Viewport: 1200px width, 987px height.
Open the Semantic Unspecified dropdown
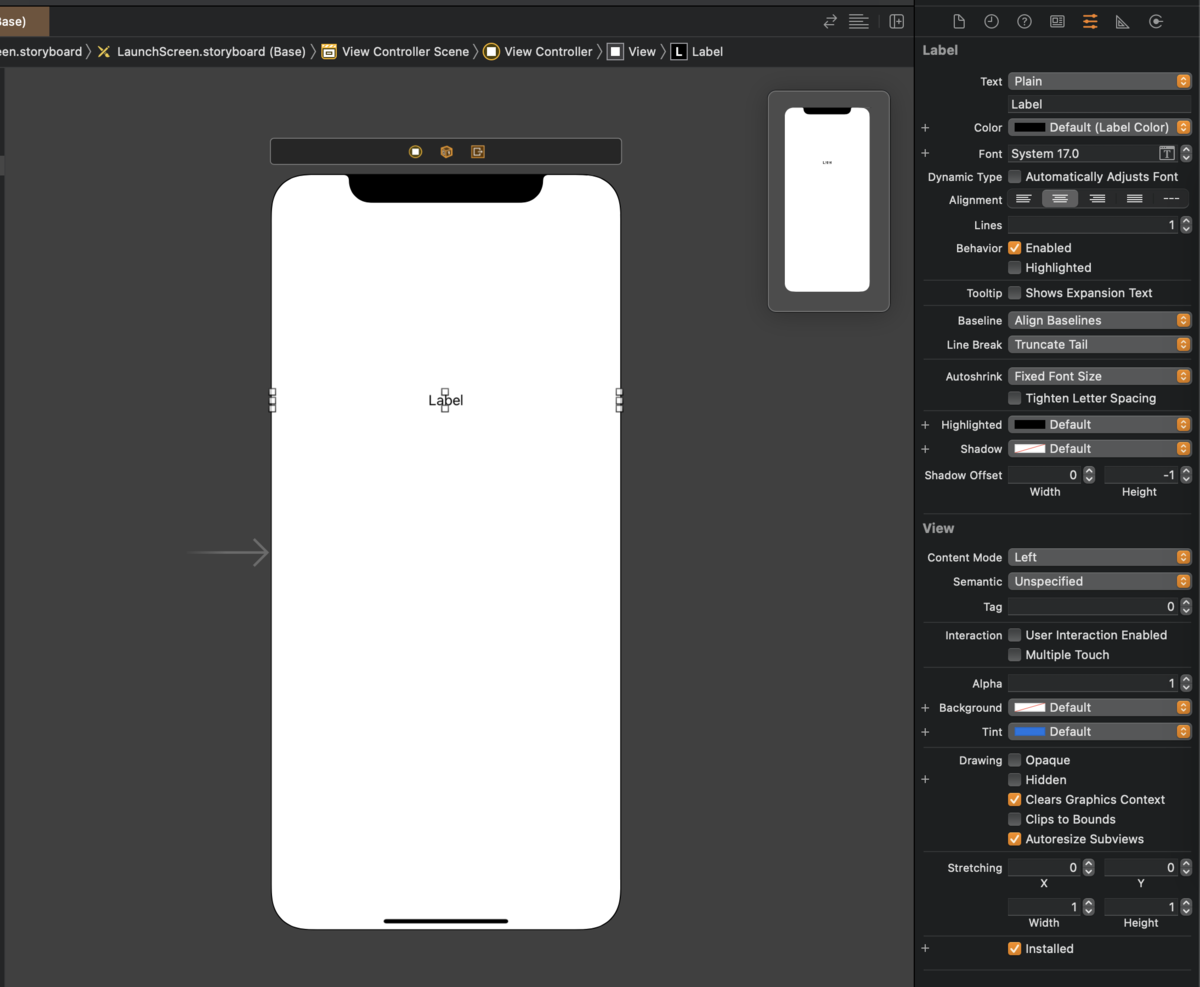(x=1099, y=582)
